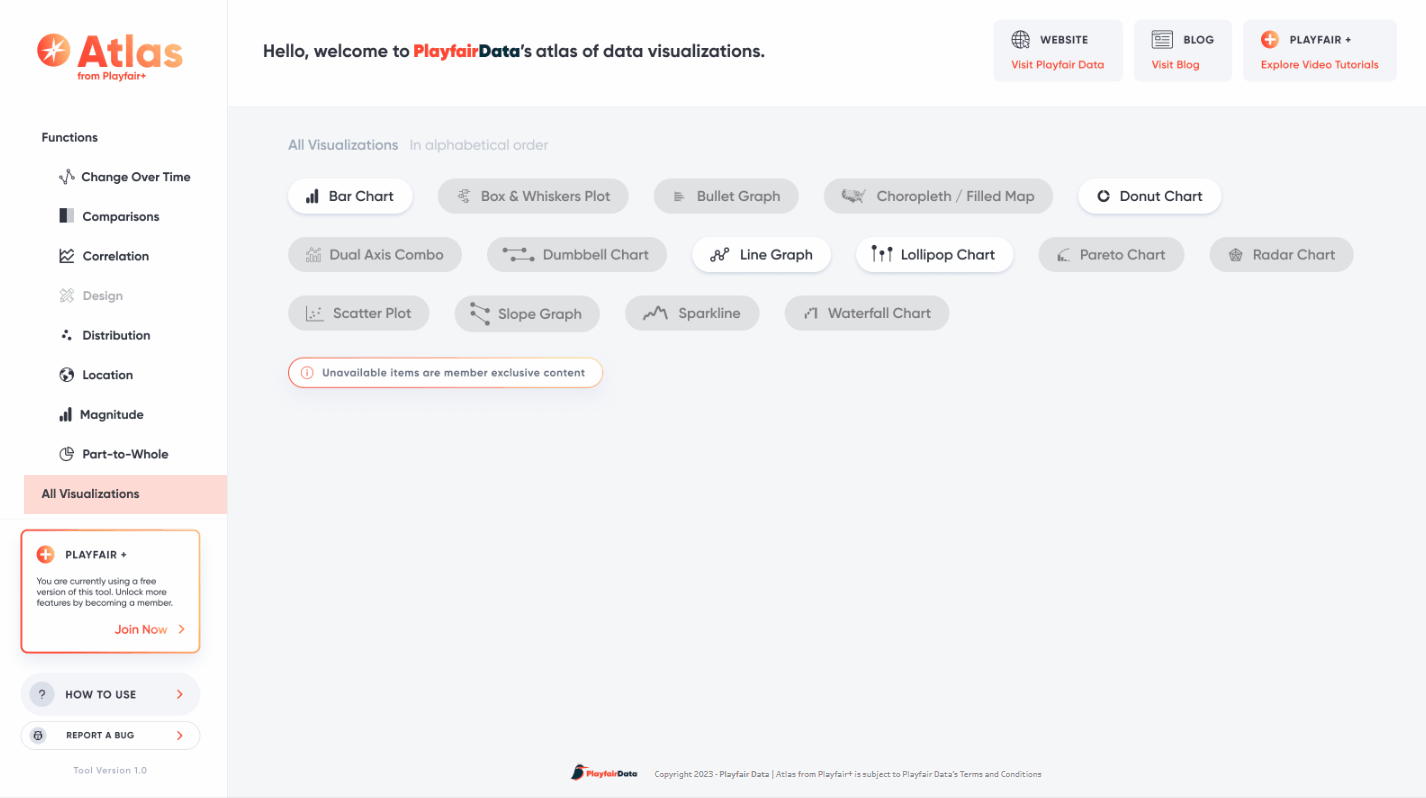Open the Donut Chart visualization
This screenshot has width=1426, height=798.
click(1149, 196)
